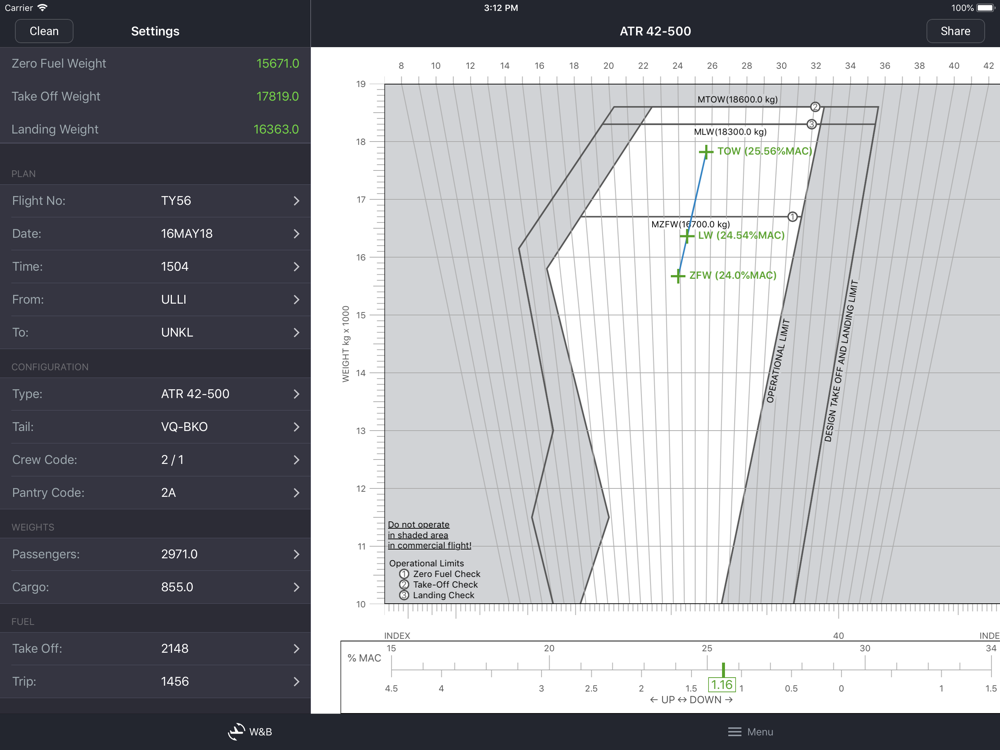
Task: Tap the Settings panel title
Action: coord(155,31)
